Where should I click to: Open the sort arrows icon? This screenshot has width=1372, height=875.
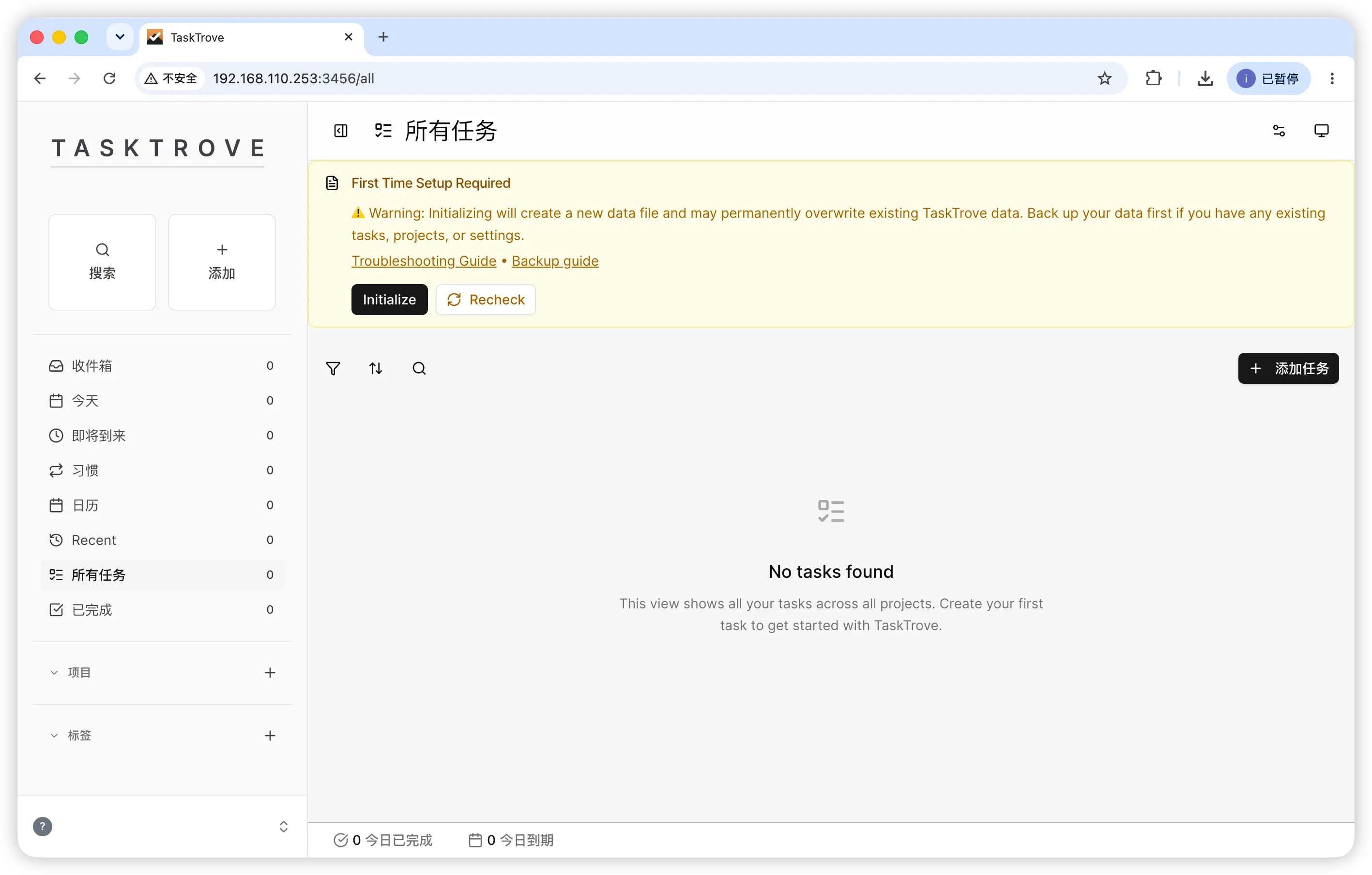coord(376,369)
